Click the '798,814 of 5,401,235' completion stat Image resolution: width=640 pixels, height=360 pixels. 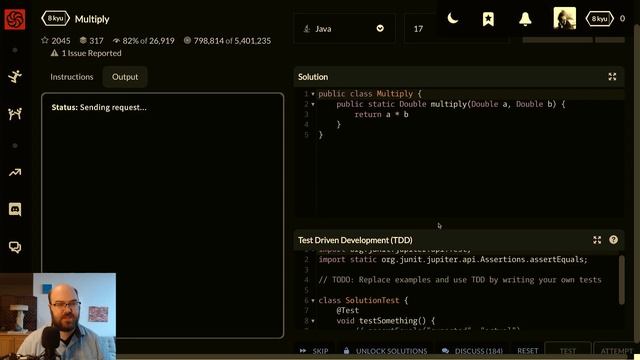227,40
